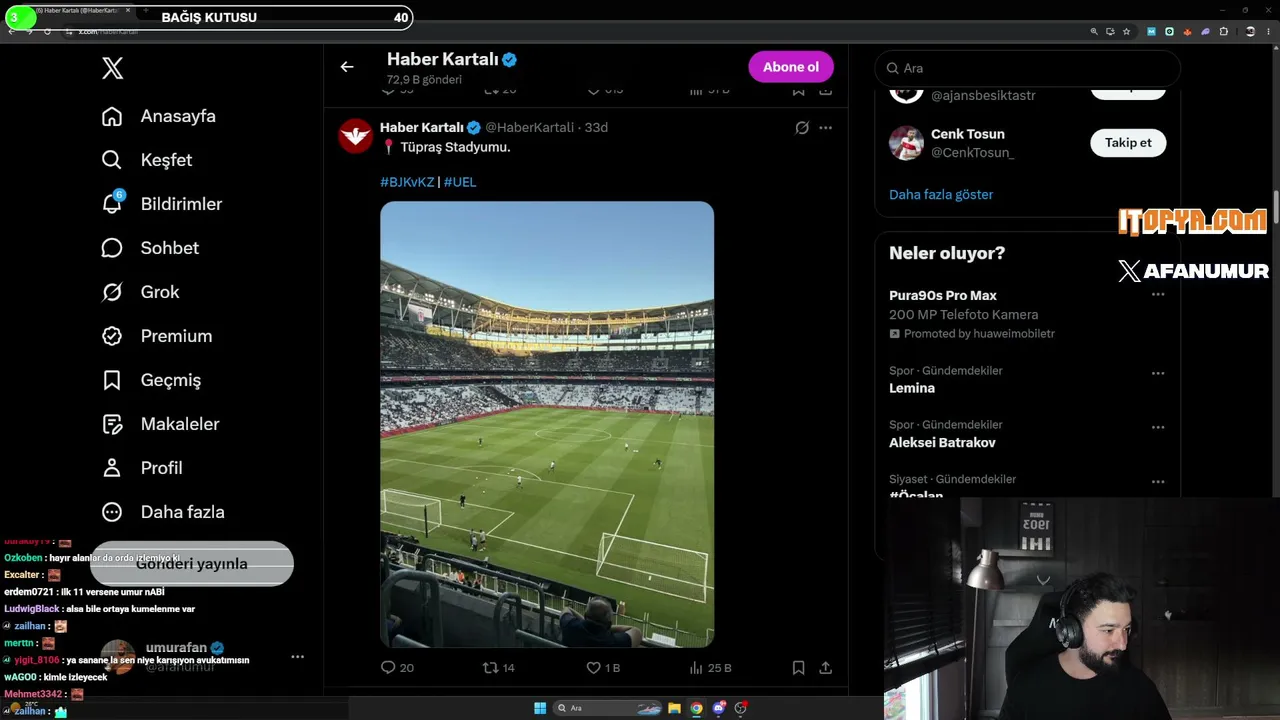Click the Chrome taskbar icon
The width and height of the screenshot is (1280, 720).
click(697, 708)
